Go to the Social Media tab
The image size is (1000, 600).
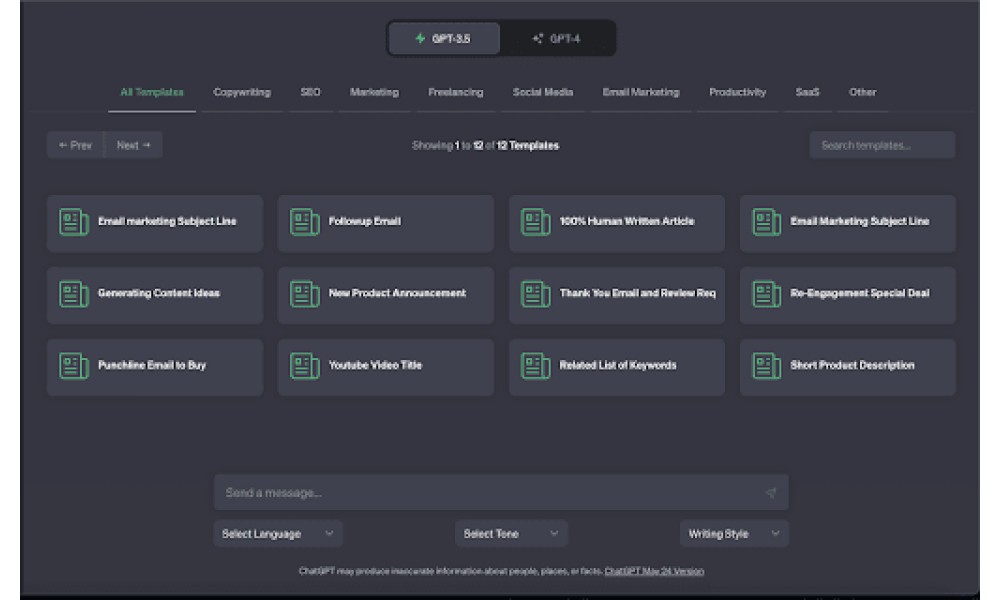coord(543,92)
